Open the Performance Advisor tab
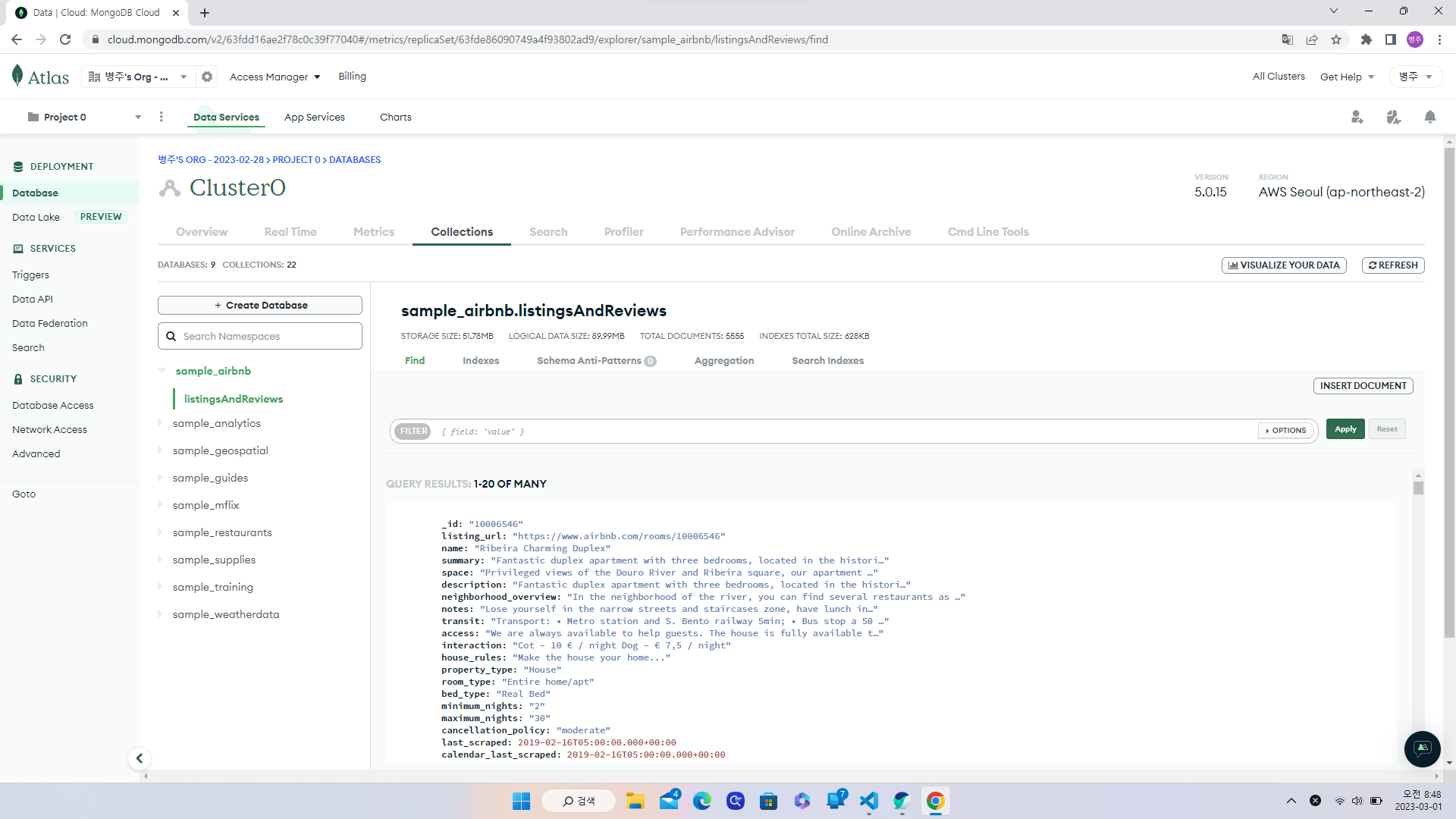This screenshot has height=819, width=1456. coord(737,232)
